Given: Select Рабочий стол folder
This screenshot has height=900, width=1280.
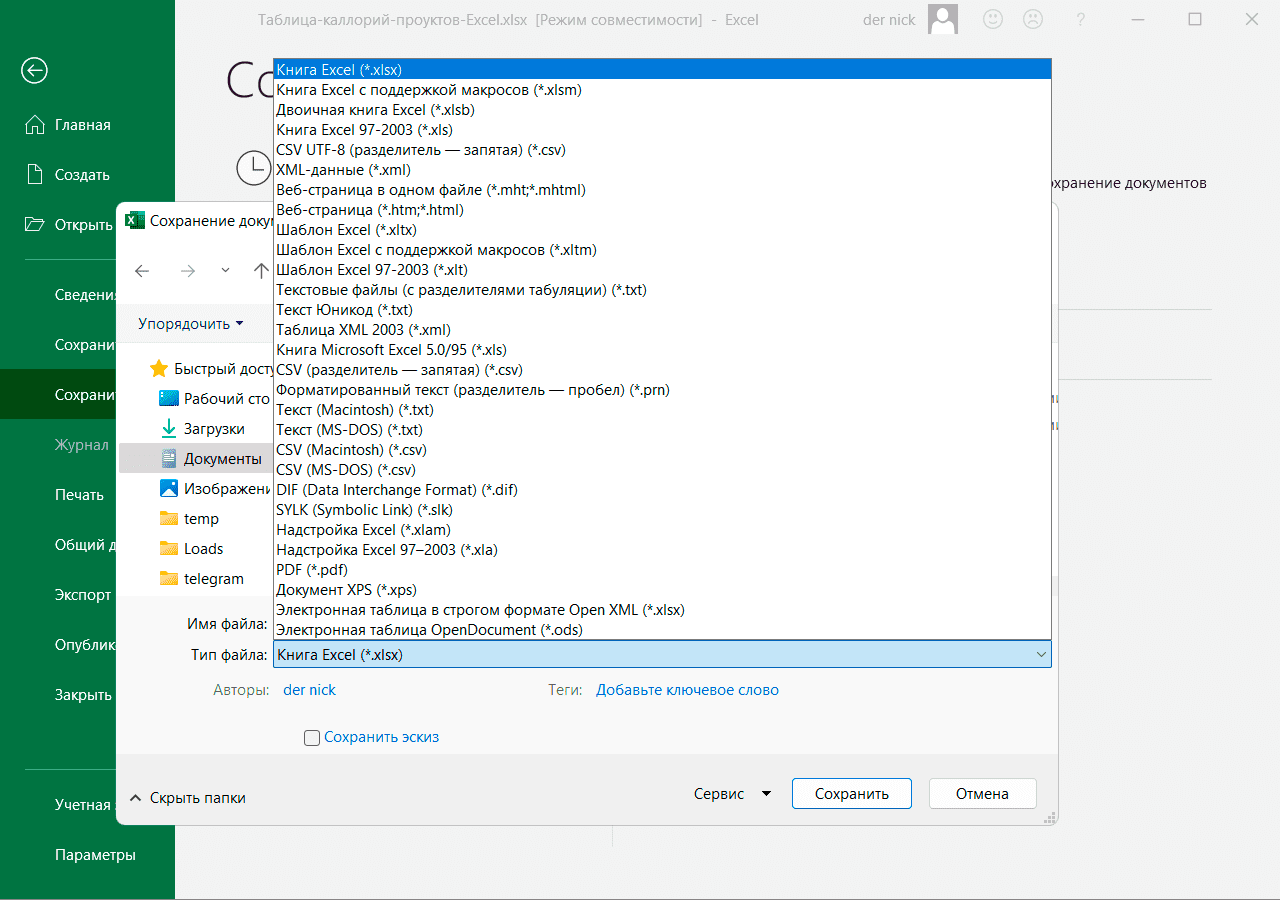Looking at the screenshot, I should (x=216, y=399).
